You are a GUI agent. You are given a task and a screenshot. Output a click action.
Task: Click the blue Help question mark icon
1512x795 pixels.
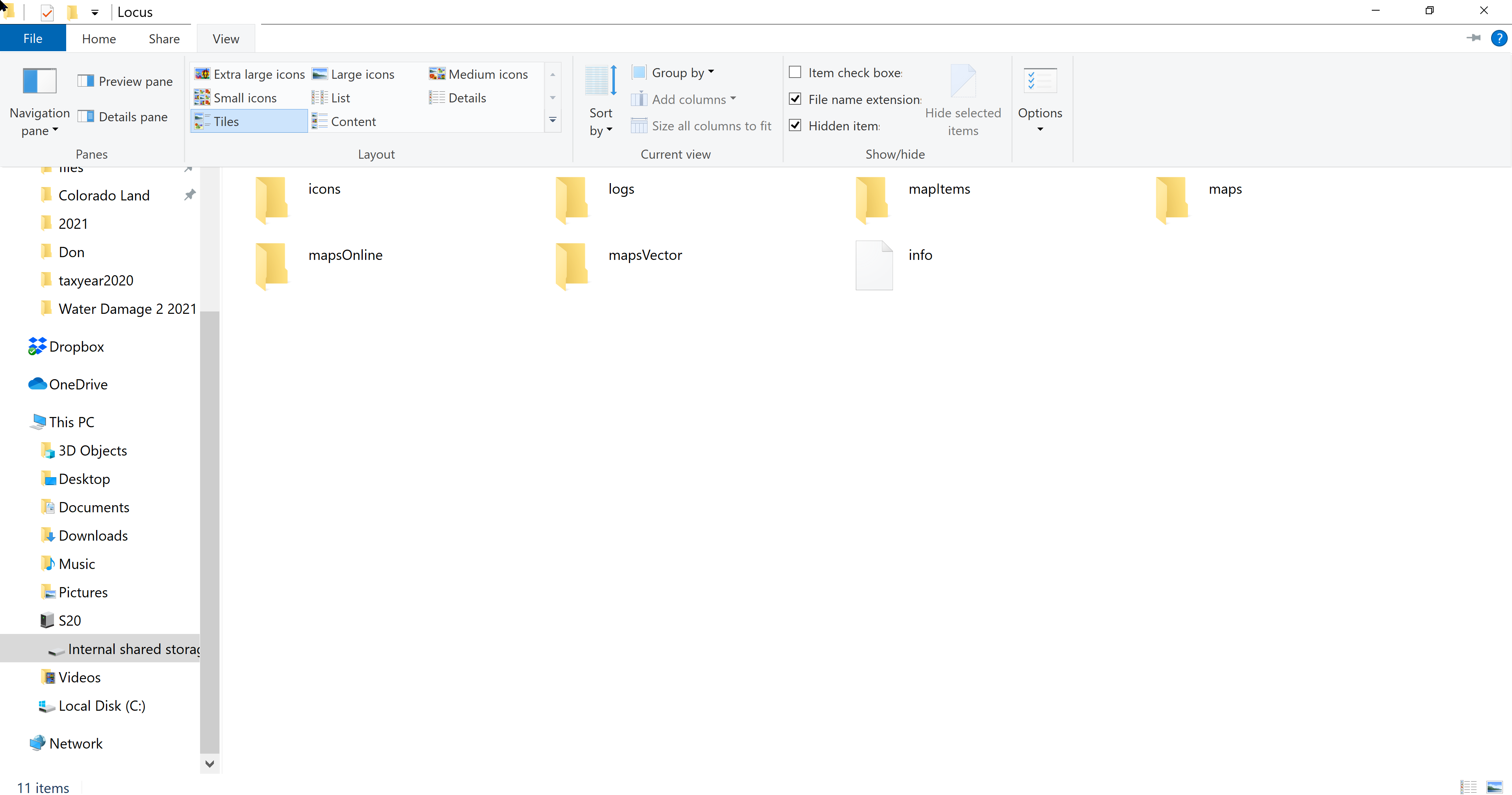point(1499,39)
